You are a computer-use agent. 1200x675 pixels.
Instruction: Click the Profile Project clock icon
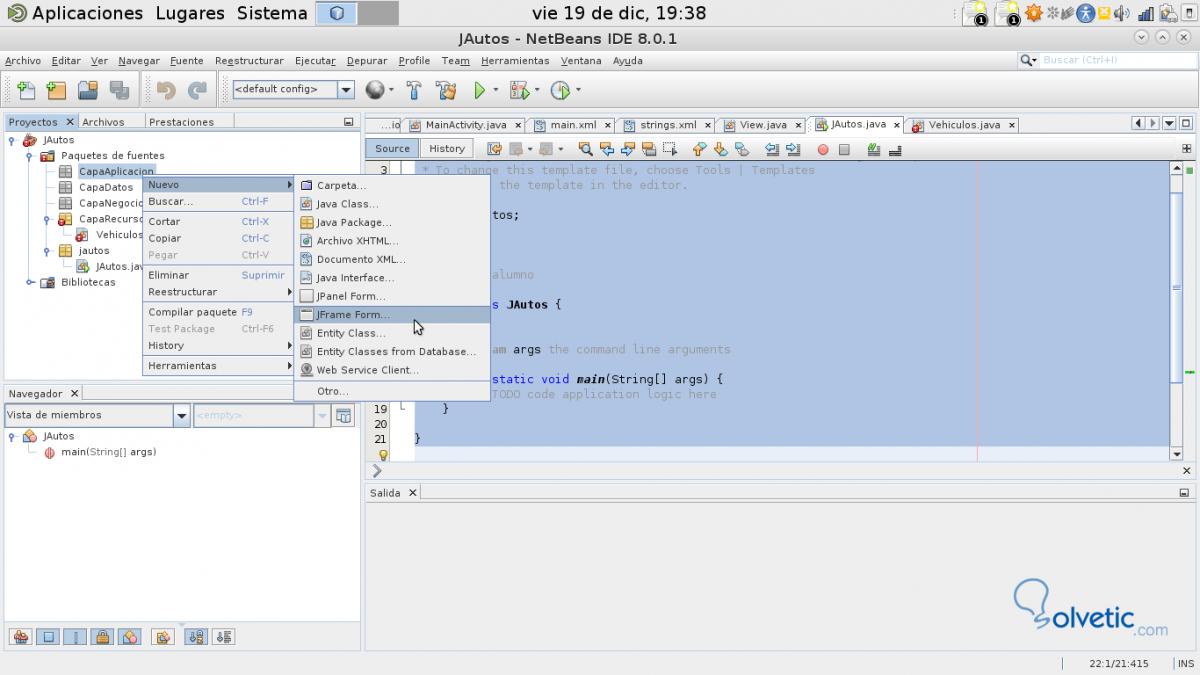[560, 90]
